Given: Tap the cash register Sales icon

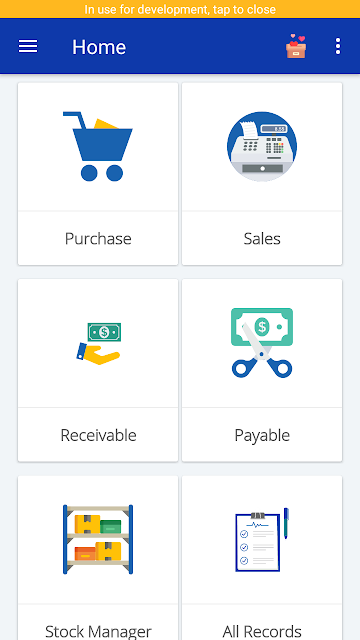Looking at the screenshot, I should pyautogui.click(x=262, y=146).
